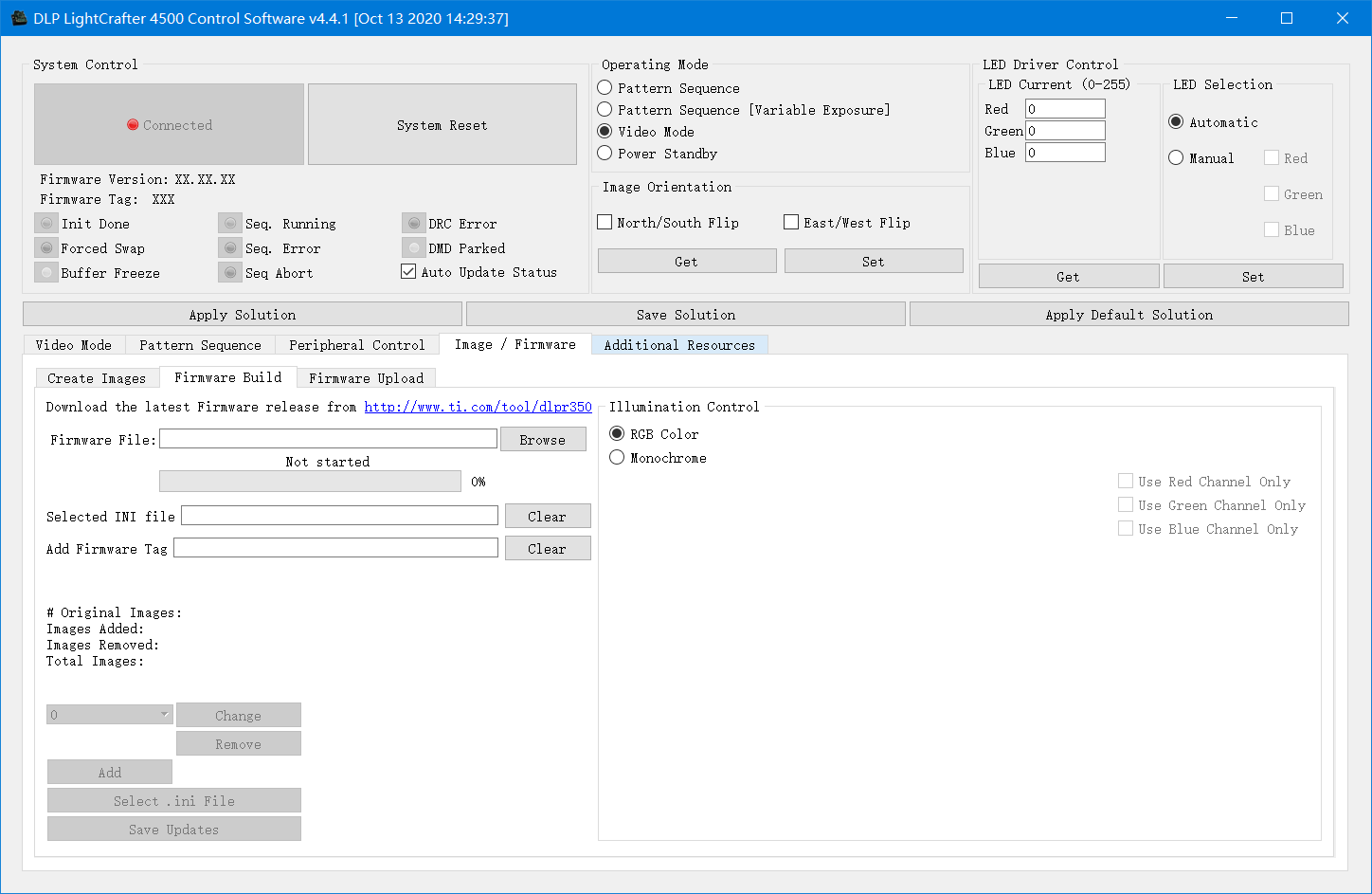Screen dimensions: 1372x894
Task: Select Pattern Sequence [Variable Exposure] mode
Action: [605, 110]
